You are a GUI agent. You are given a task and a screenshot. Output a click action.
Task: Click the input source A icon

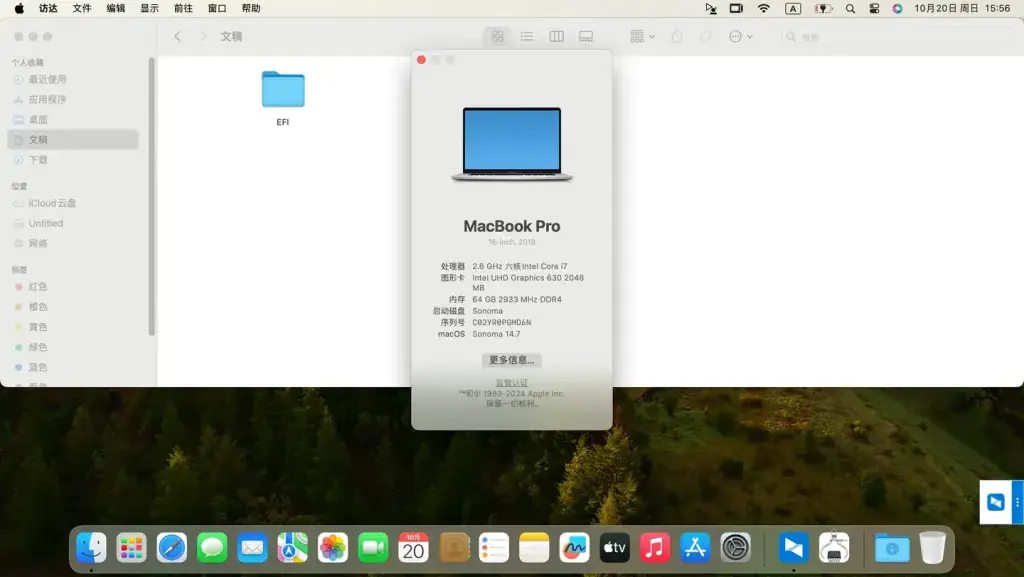(793, 8)
